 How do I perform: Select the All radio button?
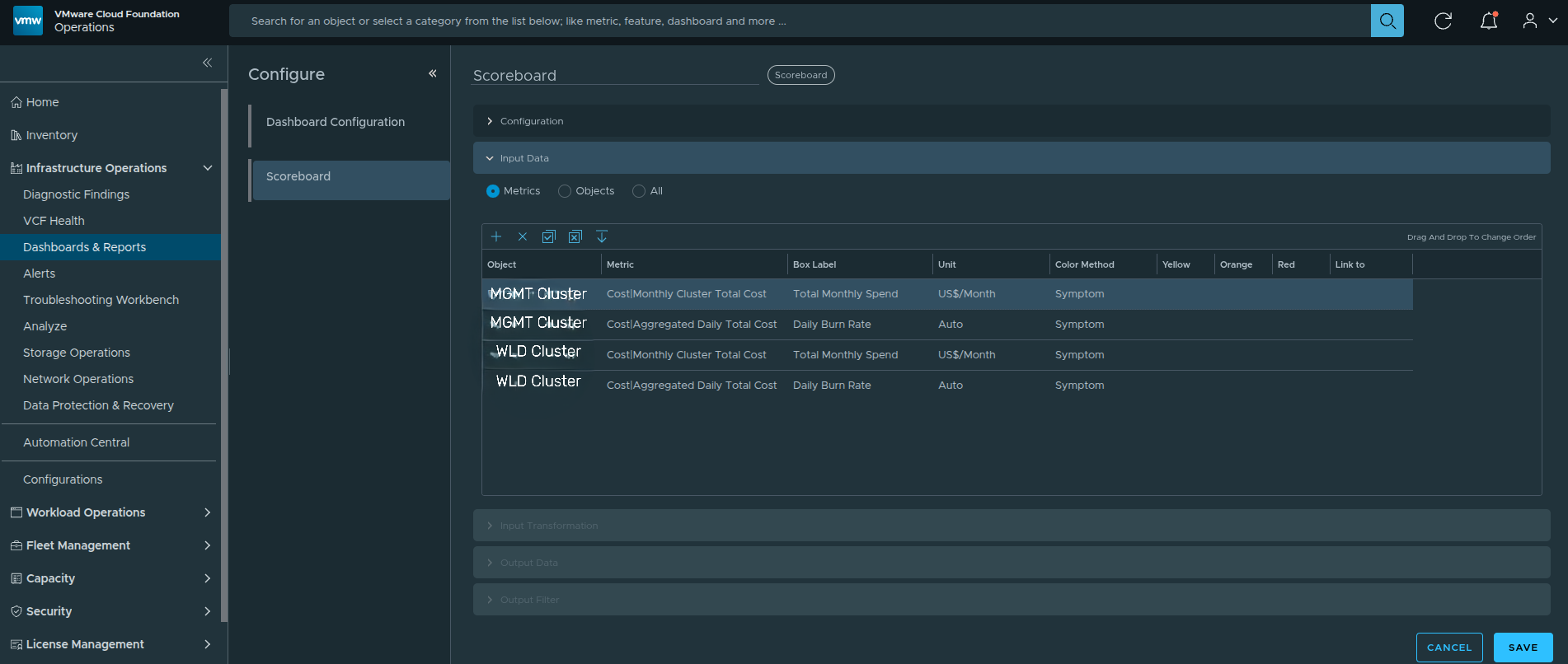coord(639,191)
